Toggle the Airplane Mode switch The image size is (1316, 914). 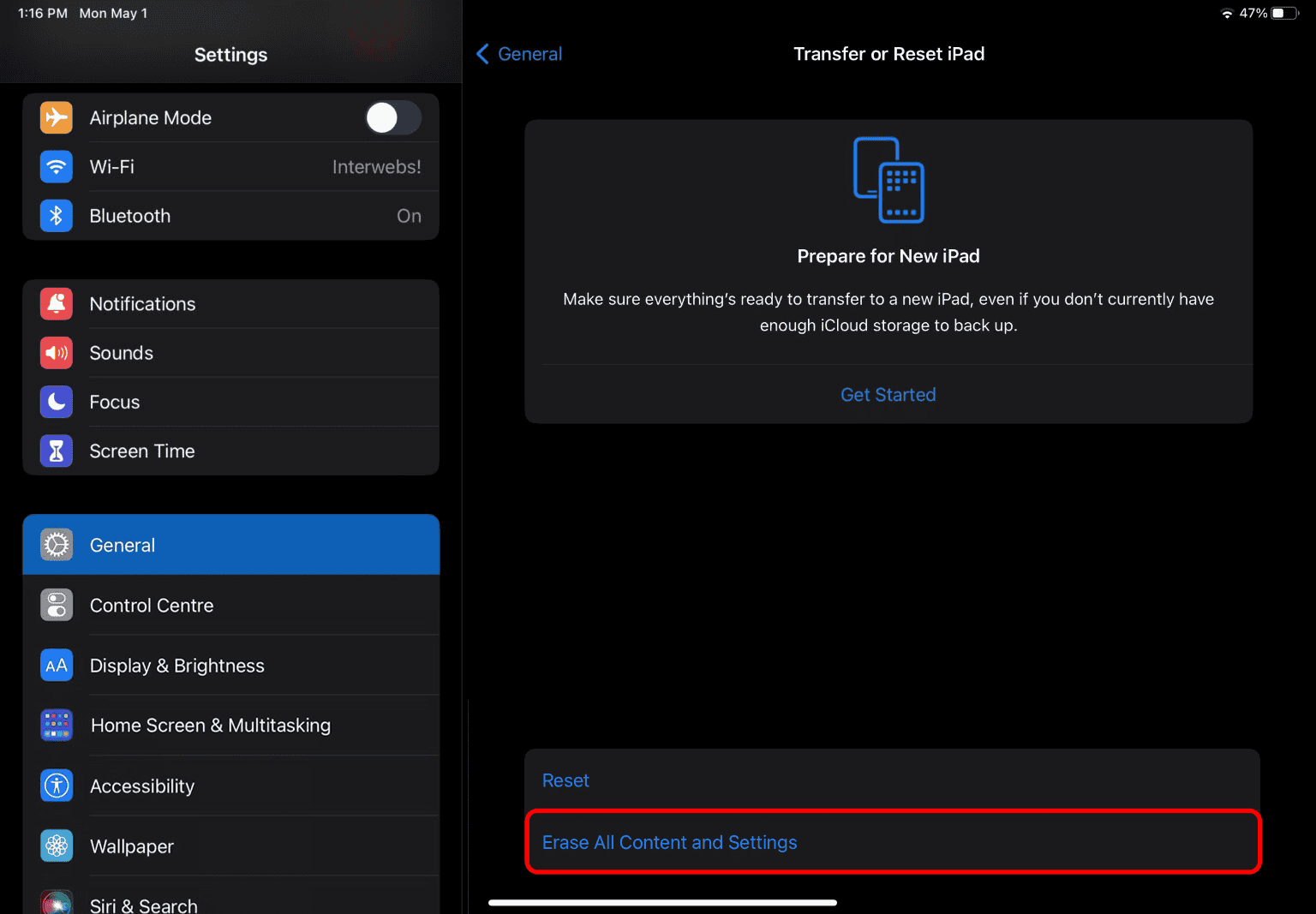point(393,117)
